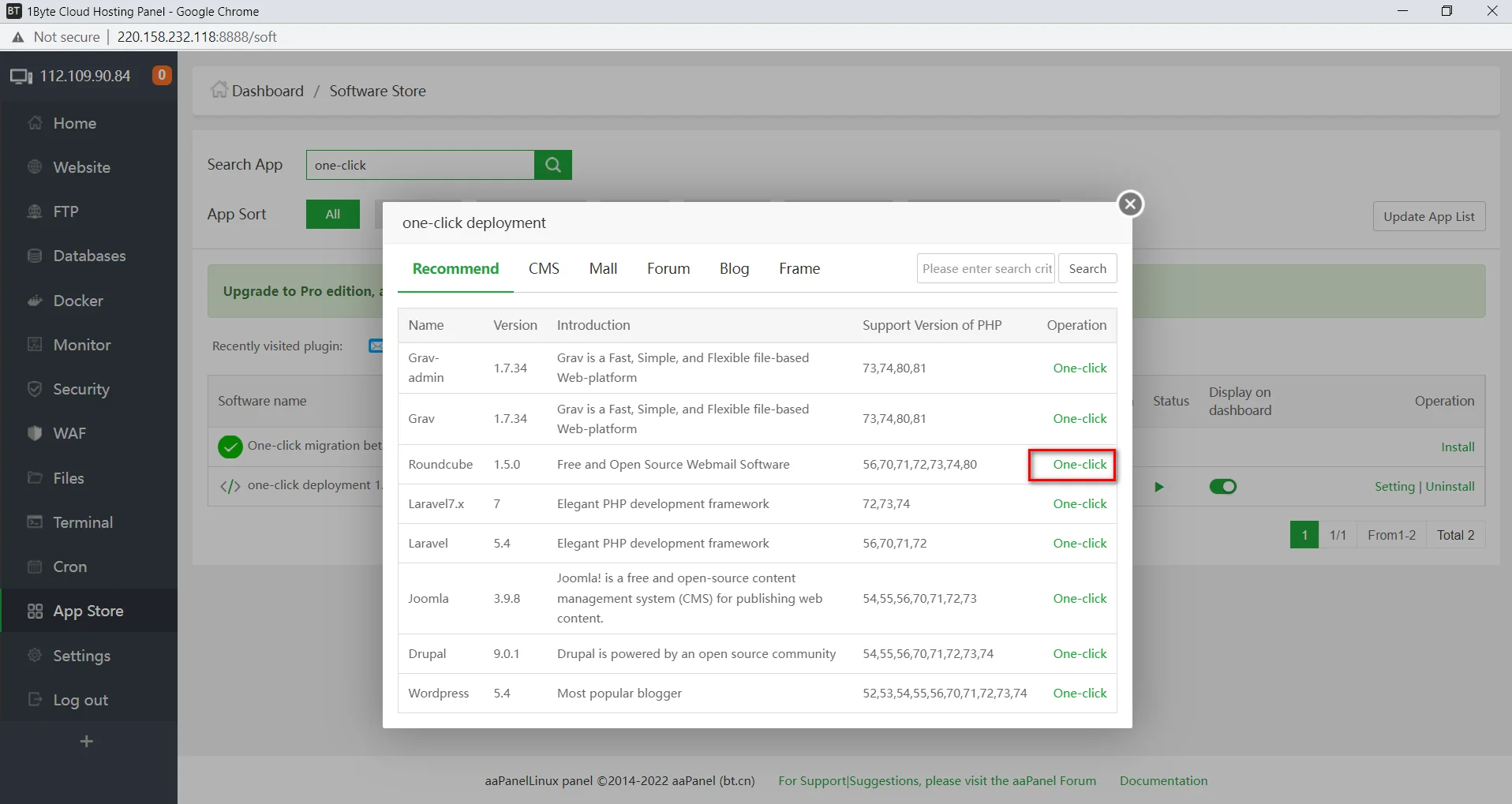Viewport: 1512px width, 804px height.
Task: Click the Setting link for one-click deployment
Action: pyautogui.click(x=1394, y=486)
